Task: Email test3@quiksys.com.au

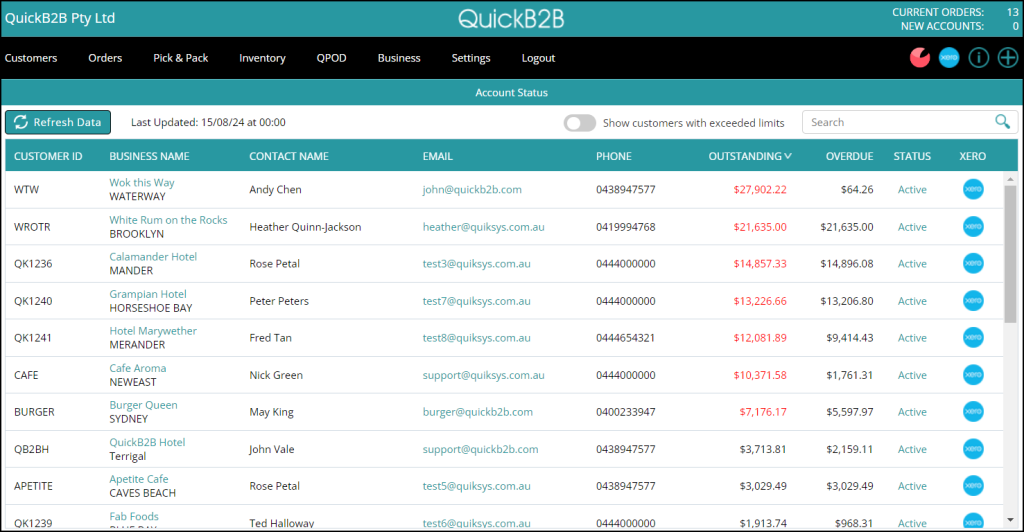Action: coord(476,264)
